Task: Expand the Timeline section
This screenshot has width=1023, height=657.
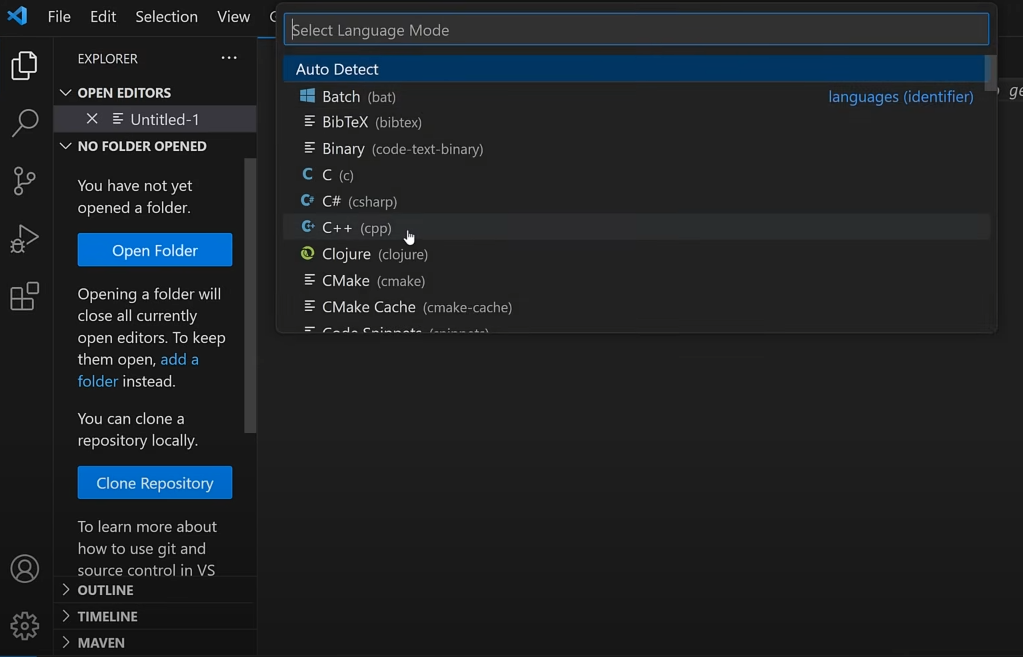Action: click(105, 616)
